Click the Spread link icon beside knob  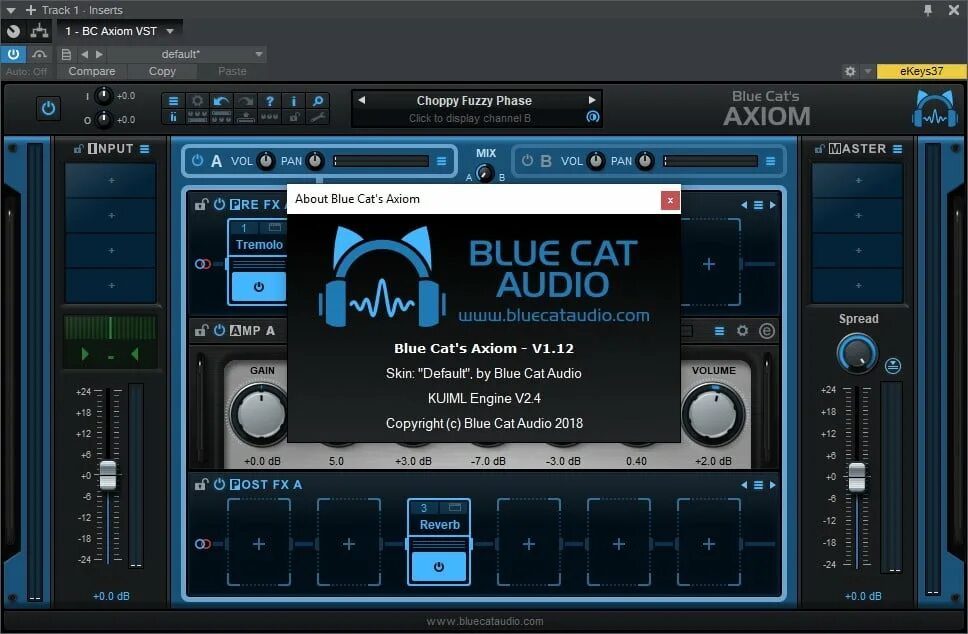pyautogui.click(x=893, y=365)
